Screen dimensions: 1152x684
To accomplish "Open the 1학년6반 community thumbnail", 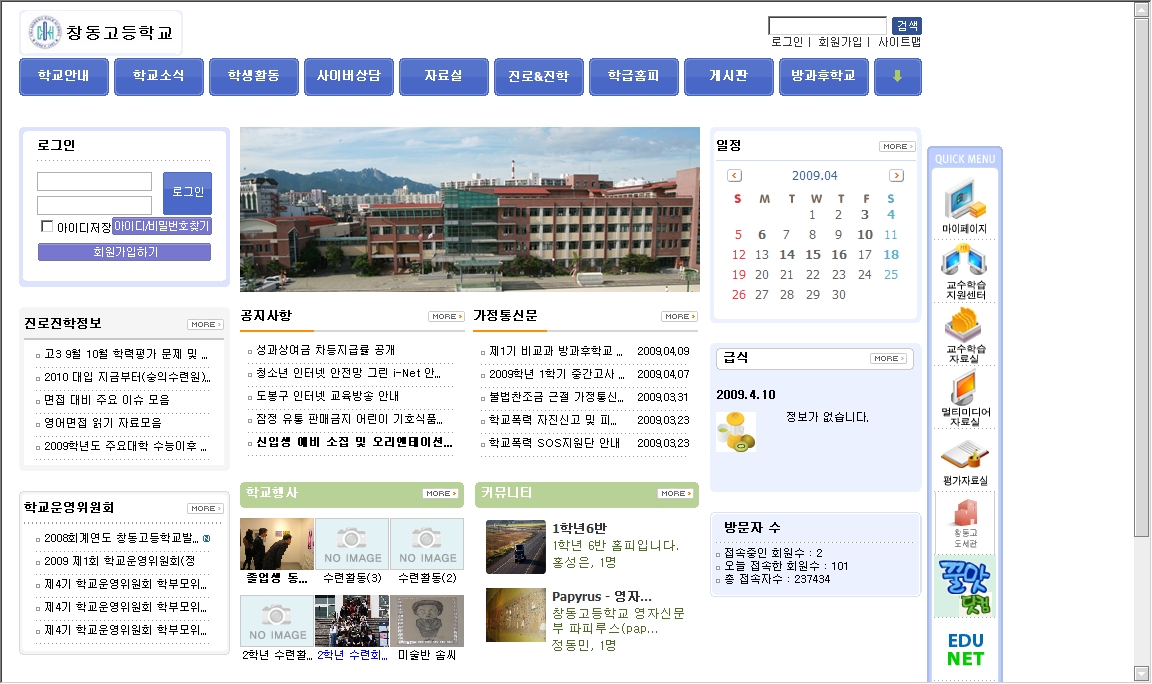I will click(x=515, y=547).
